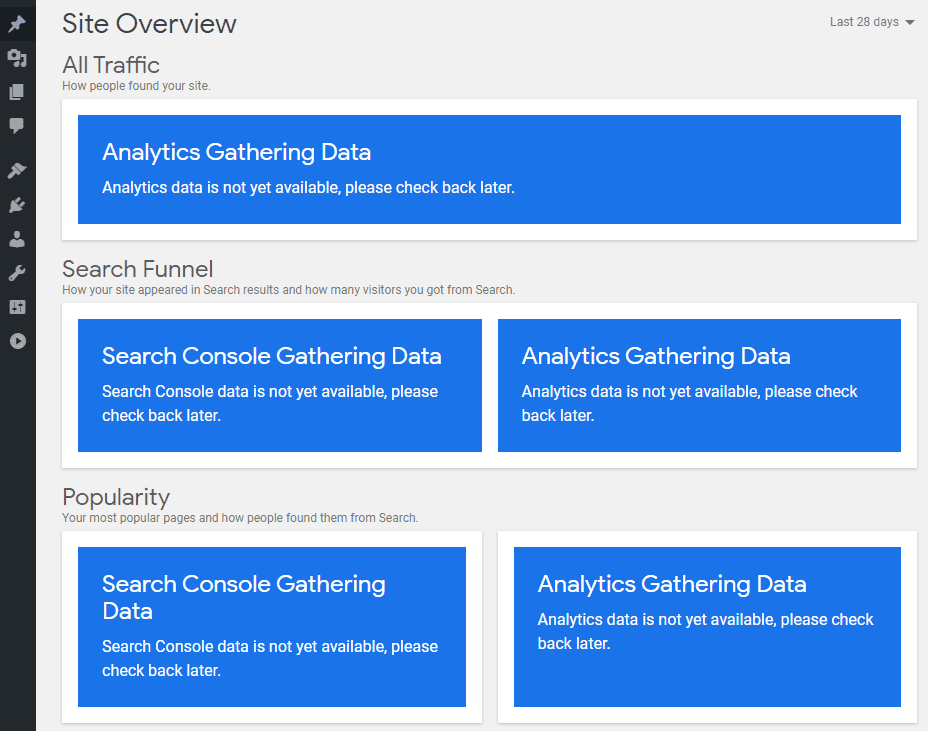Open Pages using the stacked-pages icon
928x731 pixels.
pyautogui.click(x=16, y=91)
